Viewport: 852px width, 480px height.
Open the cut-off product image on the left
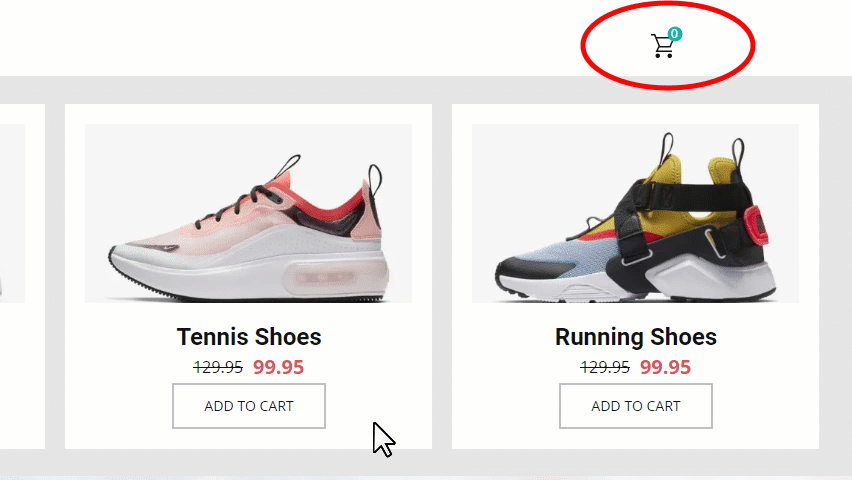pyautogui.click(x=12, y=213)
